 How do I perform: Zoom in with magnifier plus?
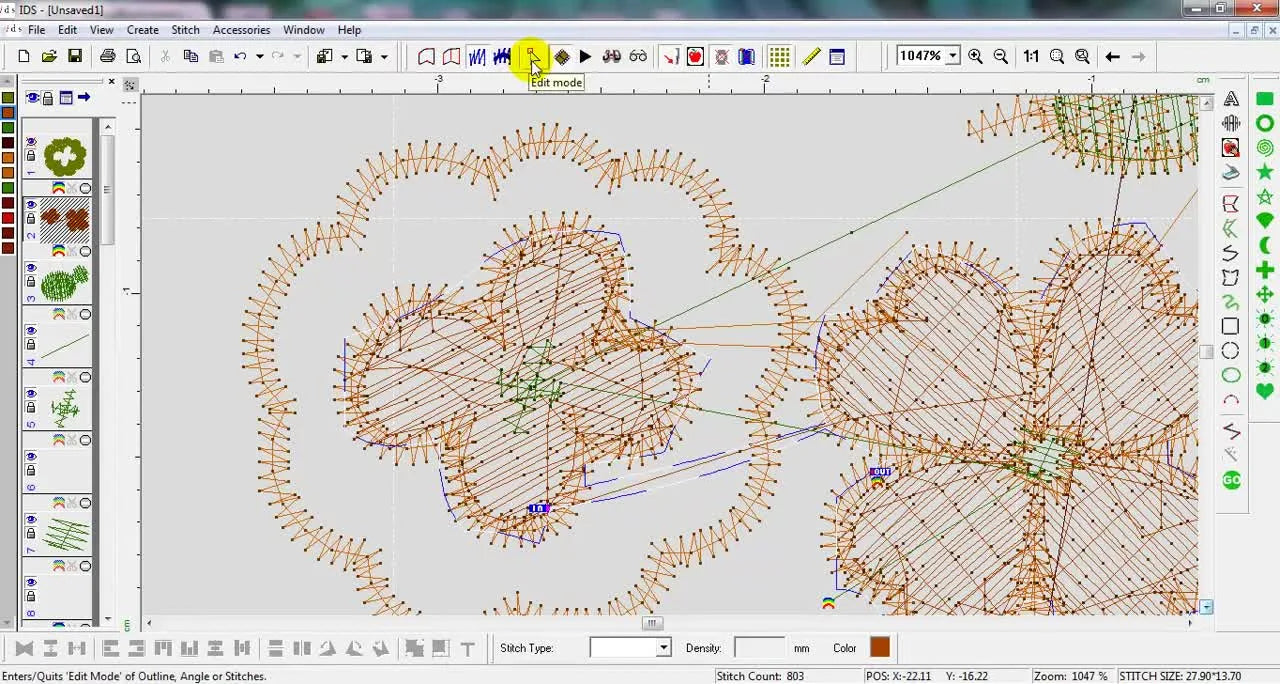click(975, 57)
